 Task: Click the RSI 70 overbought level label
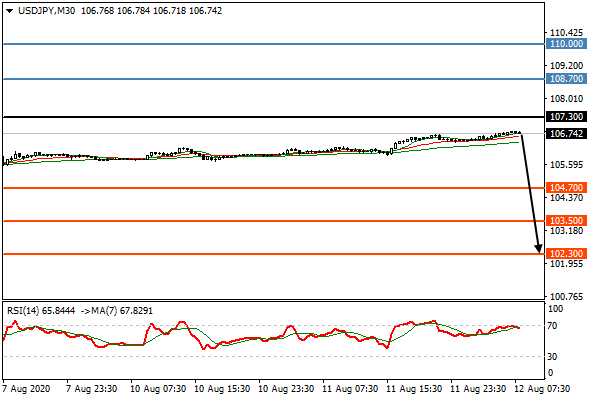[552, 325]
